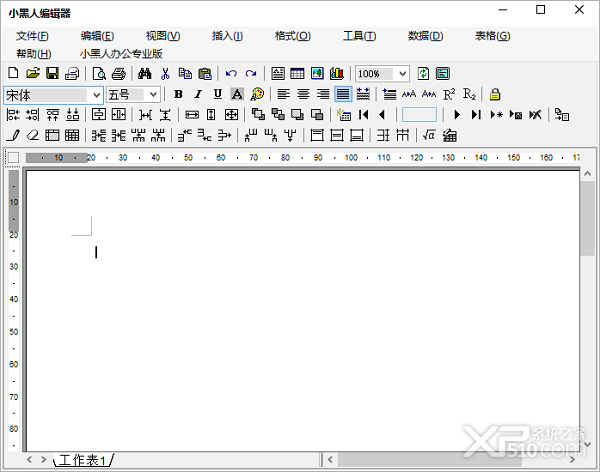Cut selection with scissors icon
Screen dimensions: 600x472
165,73
